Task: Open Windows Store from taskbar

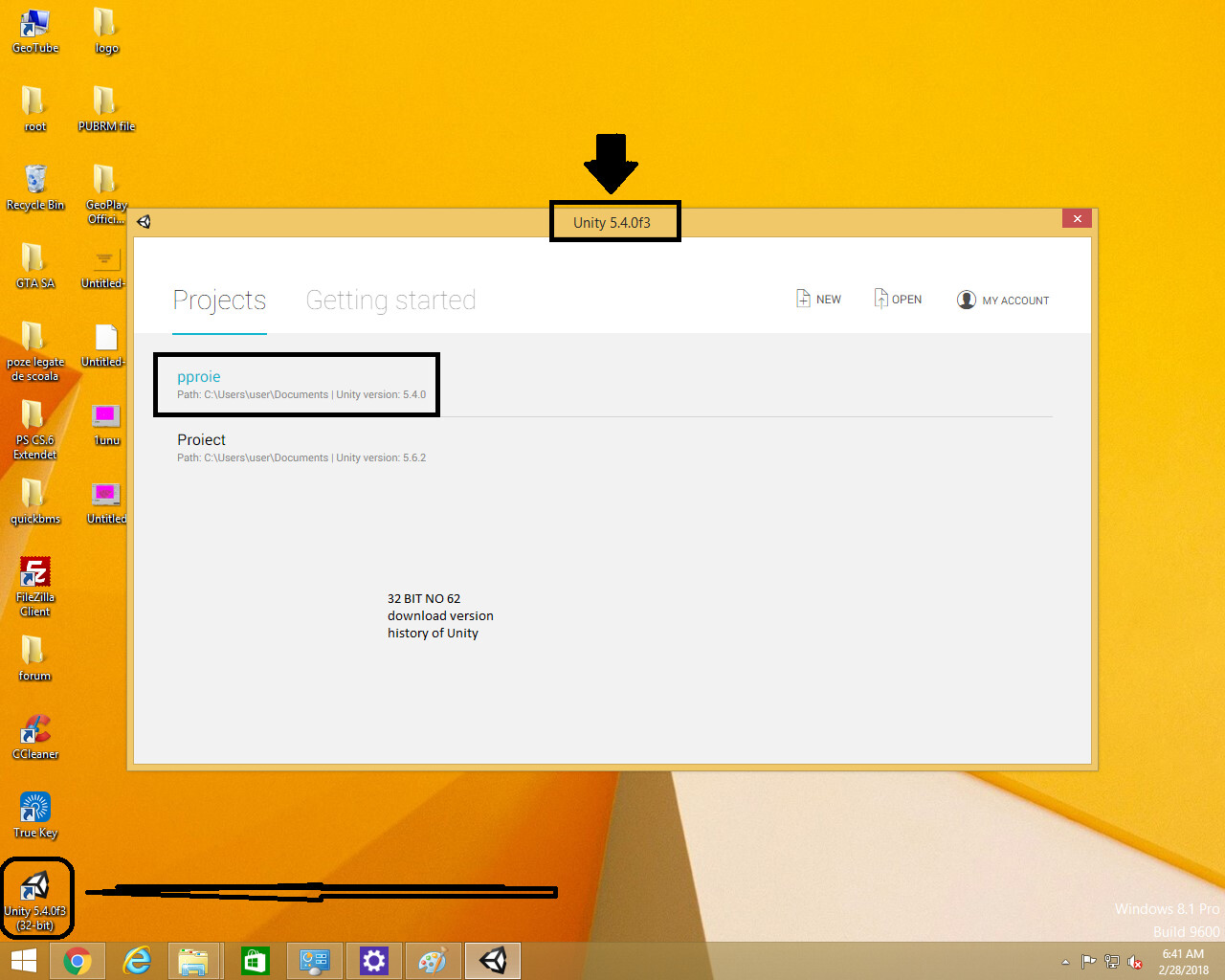Action: 254,961
